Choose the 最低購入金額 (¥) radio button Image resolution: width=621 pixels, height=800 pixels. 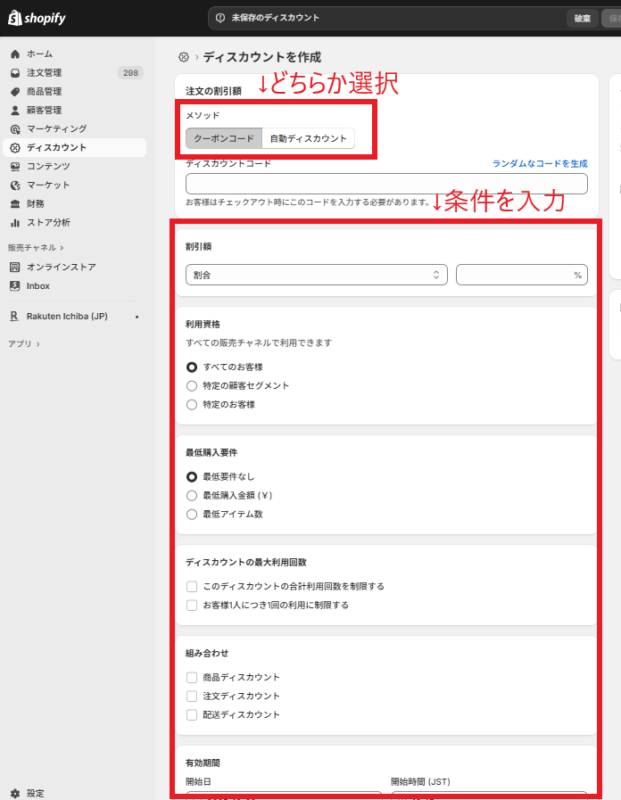[192, 495]
